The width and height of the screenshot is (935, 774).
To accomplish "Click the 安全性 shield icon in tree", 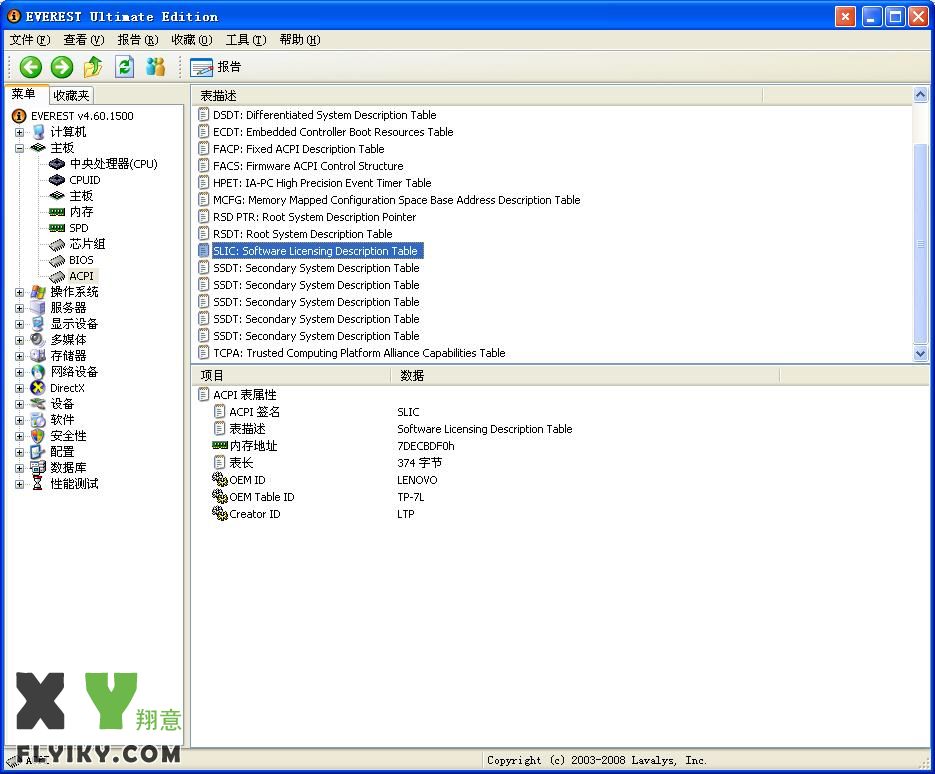I will click(38, 436).
